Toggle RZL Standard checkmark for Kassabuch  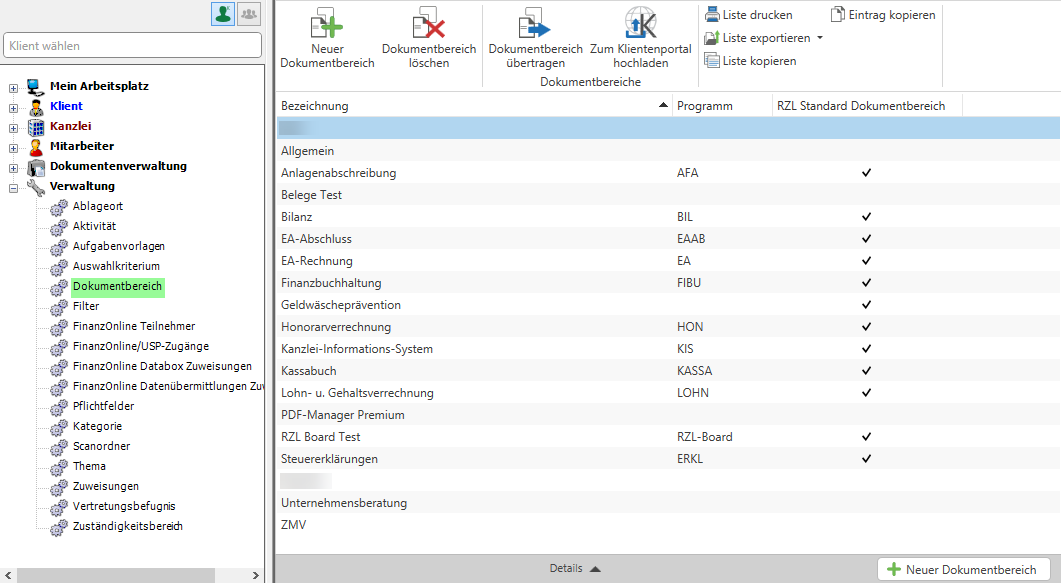tap(867, 371)
